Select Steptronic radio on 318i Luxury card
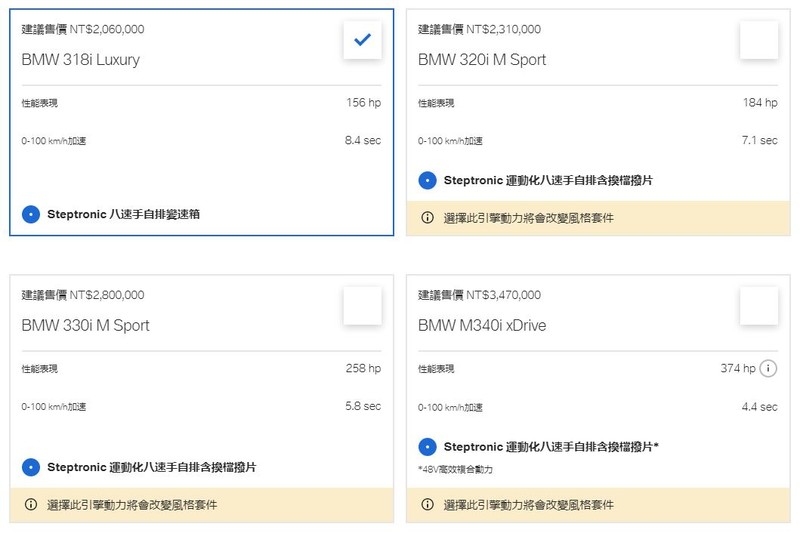 pyautogui.click(x=31, y=214)
